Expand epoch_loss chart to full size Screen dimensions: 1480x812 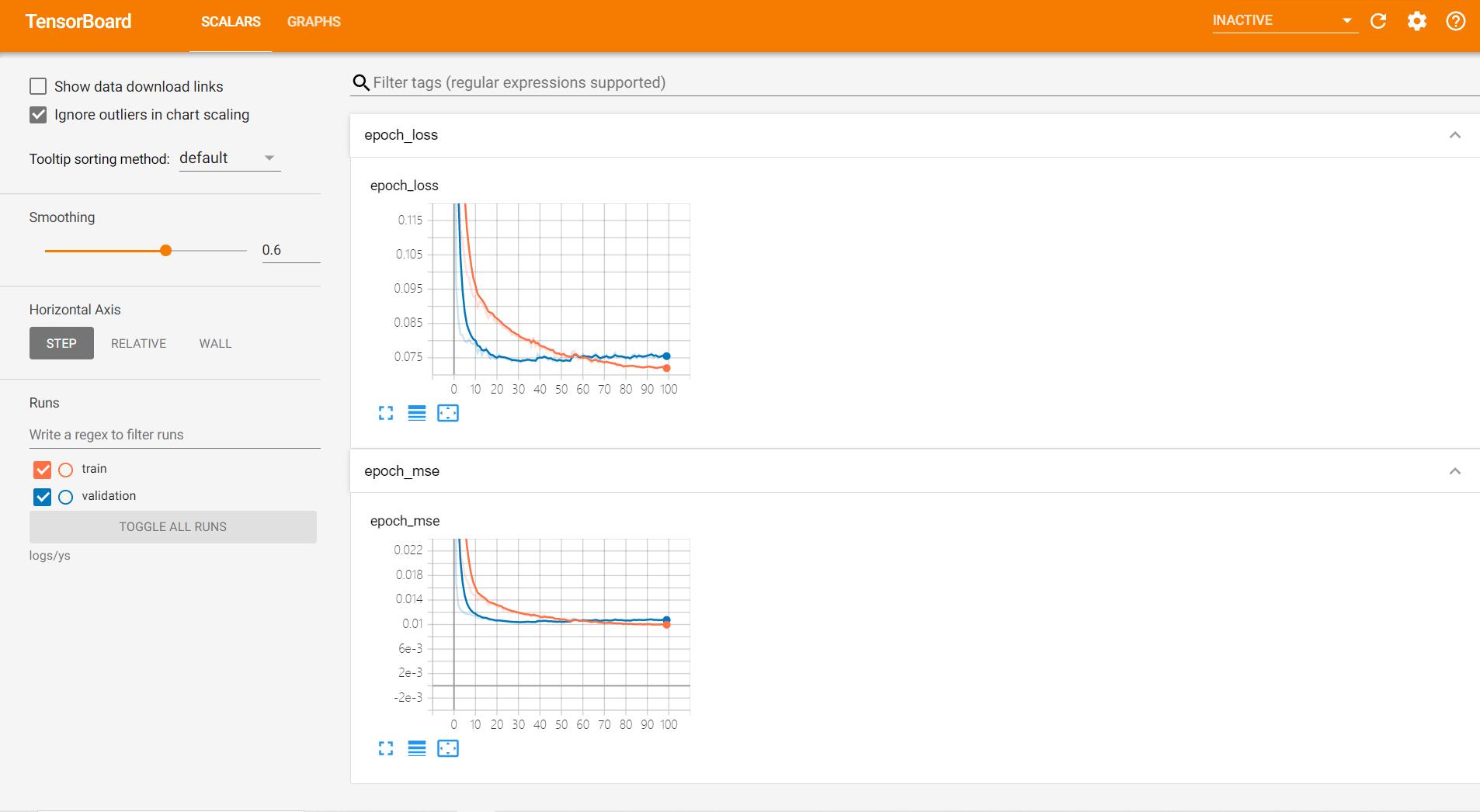point(386,413)
